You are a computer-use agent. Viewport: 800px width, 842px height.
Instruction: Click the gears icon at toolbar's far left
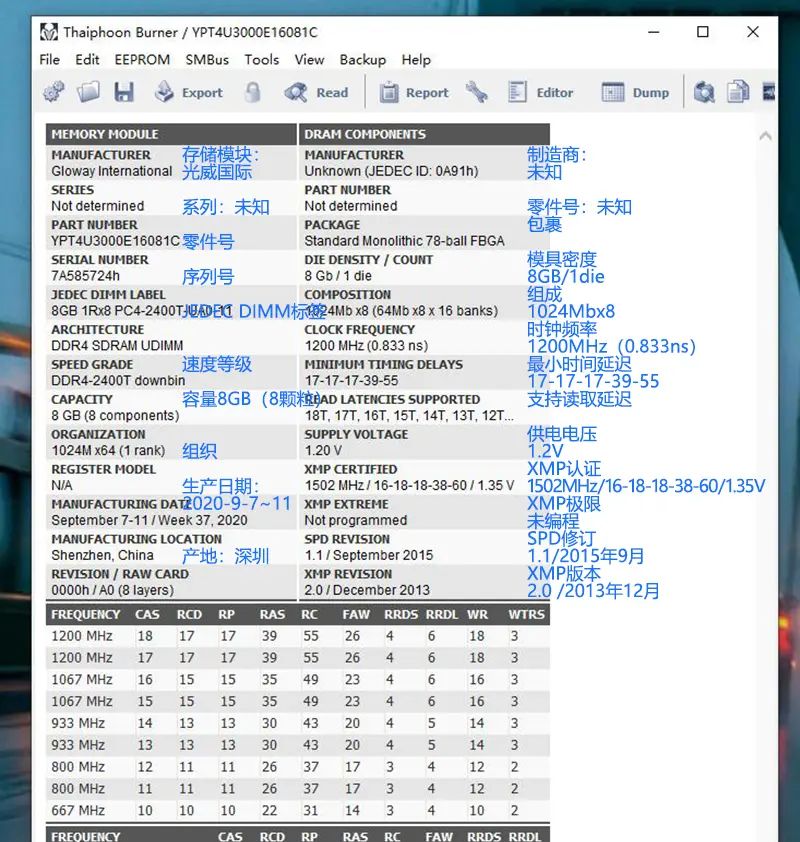53,92
